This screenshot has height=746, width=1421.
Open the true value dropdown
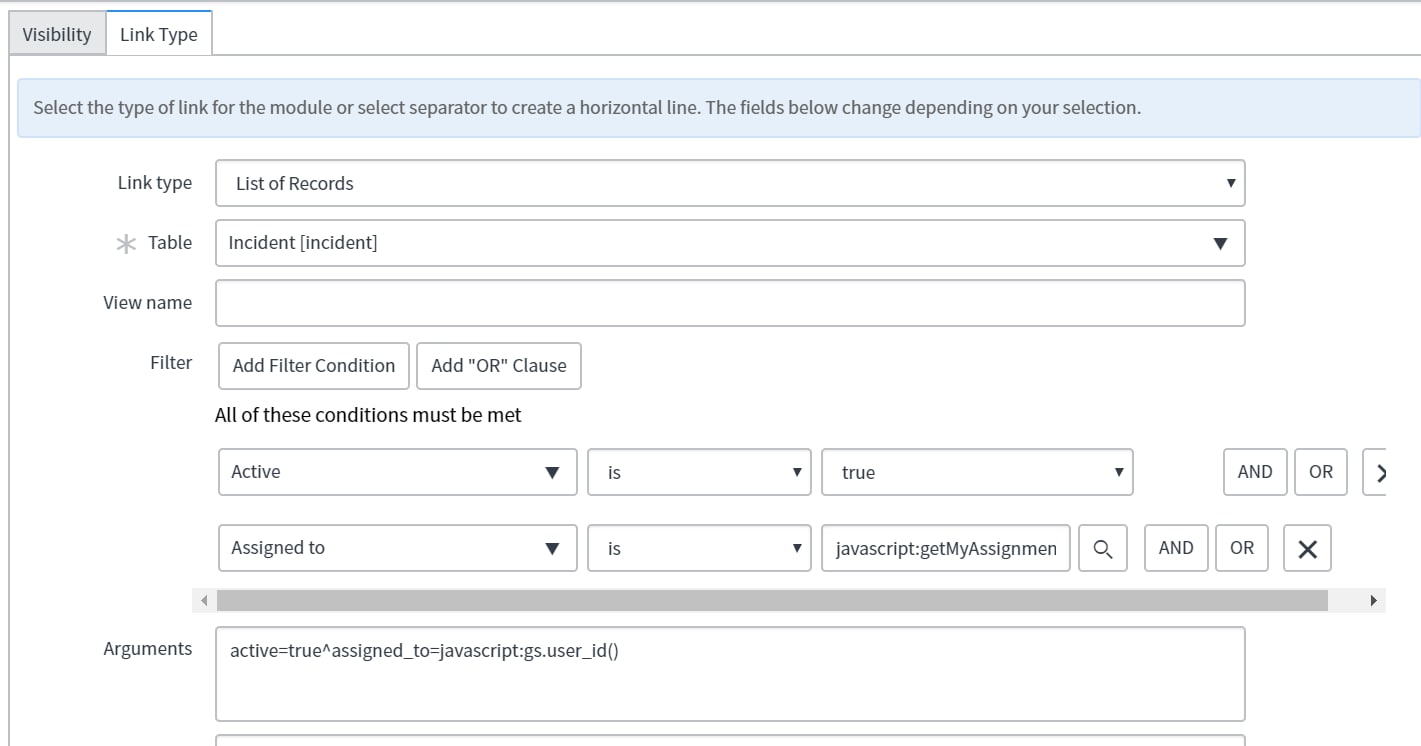[x=977, y=472]
